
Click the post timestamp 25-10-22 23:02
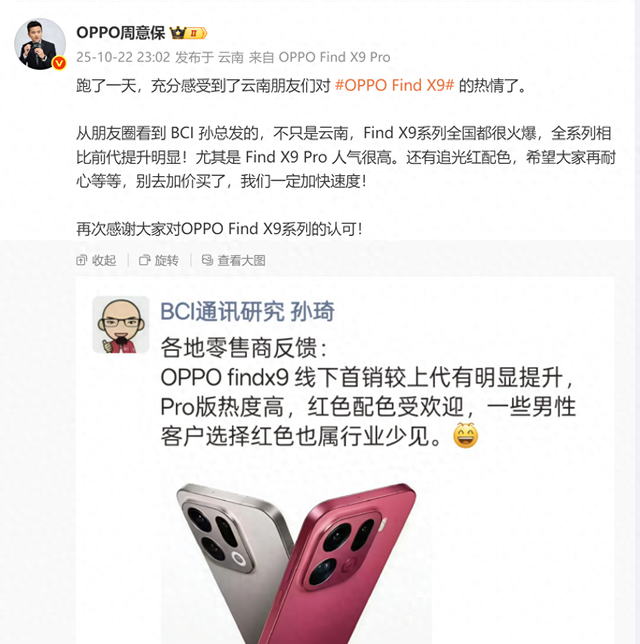(123, 57)
